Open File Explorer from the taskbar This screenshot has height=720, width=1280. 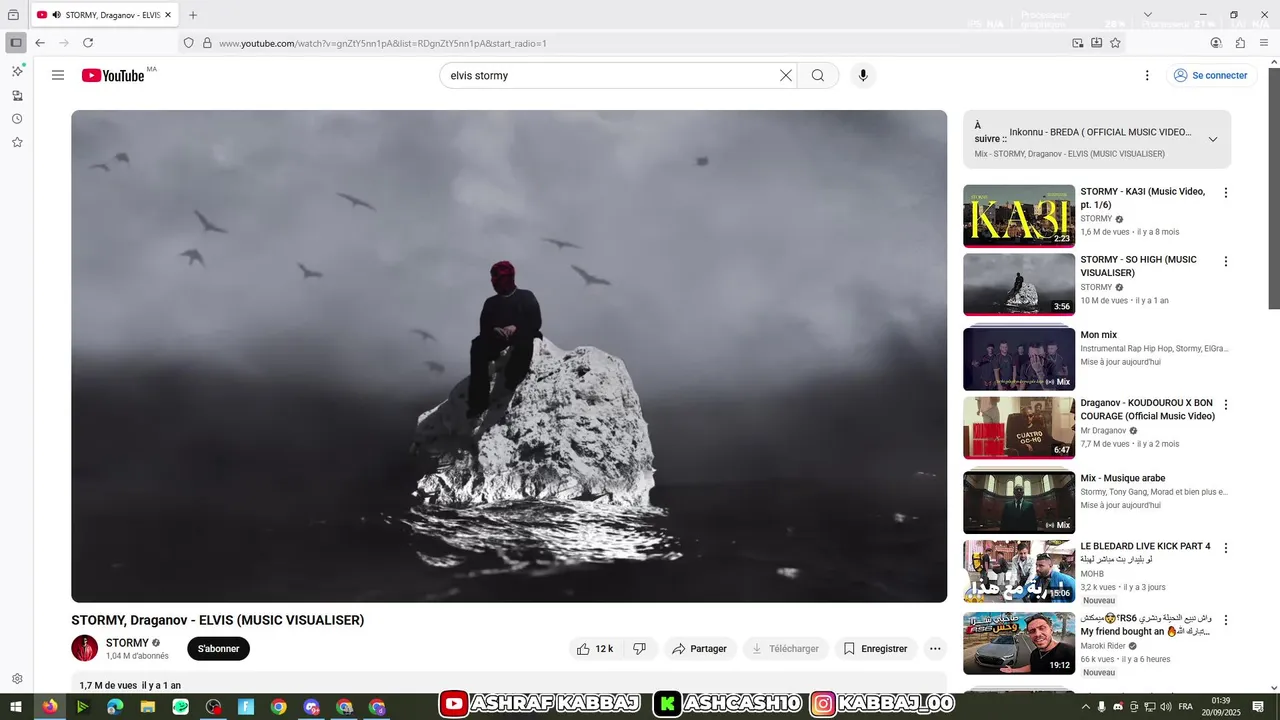(148, 707)
